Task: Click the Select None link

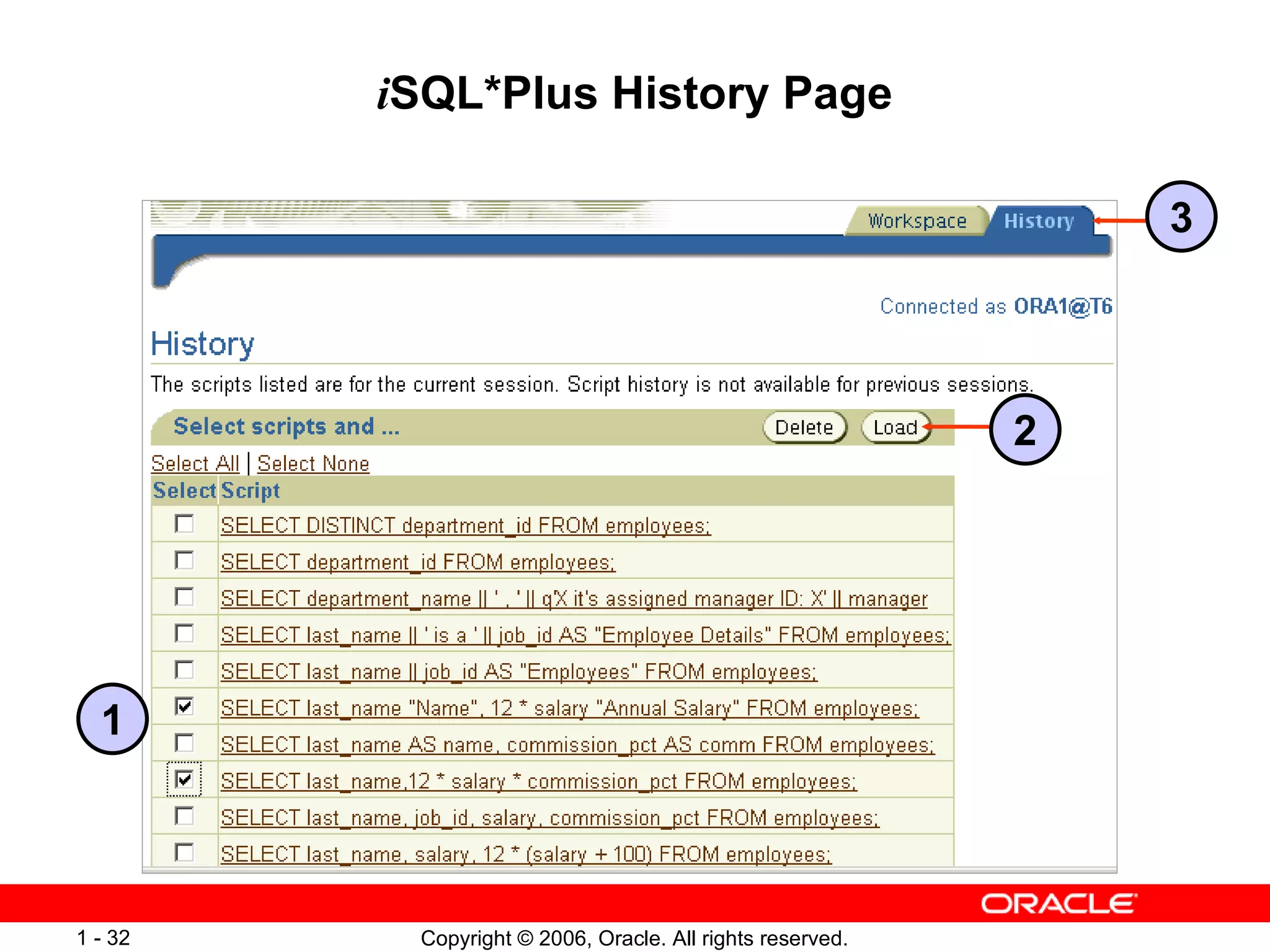Action: point(313,464)
